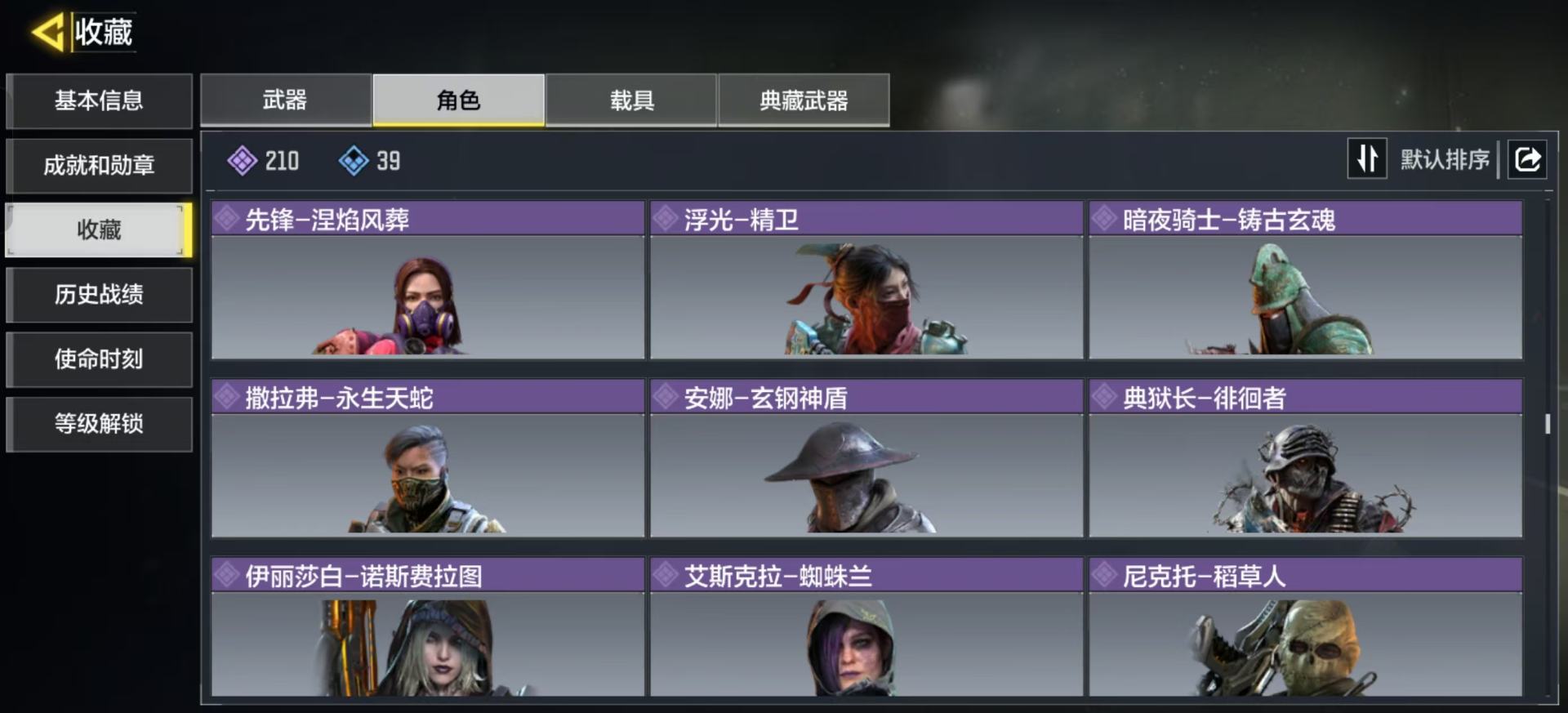Toggle the sort order arrows icon
This screenshot has height=713, width=1568.
tap(1367, 158)
